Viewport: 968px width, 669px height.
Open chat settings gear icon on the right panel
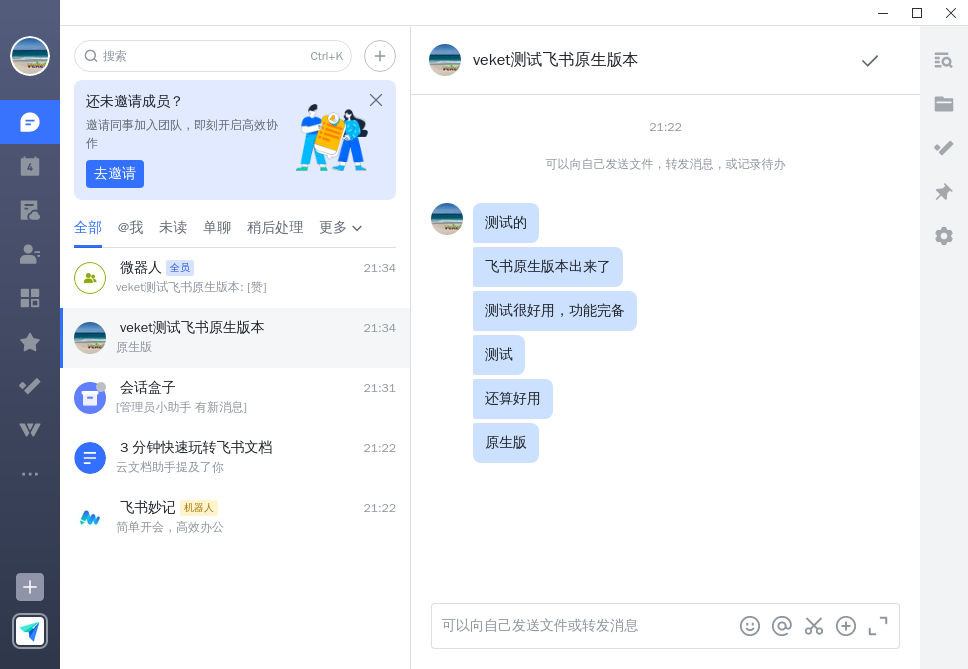(943, 236)
